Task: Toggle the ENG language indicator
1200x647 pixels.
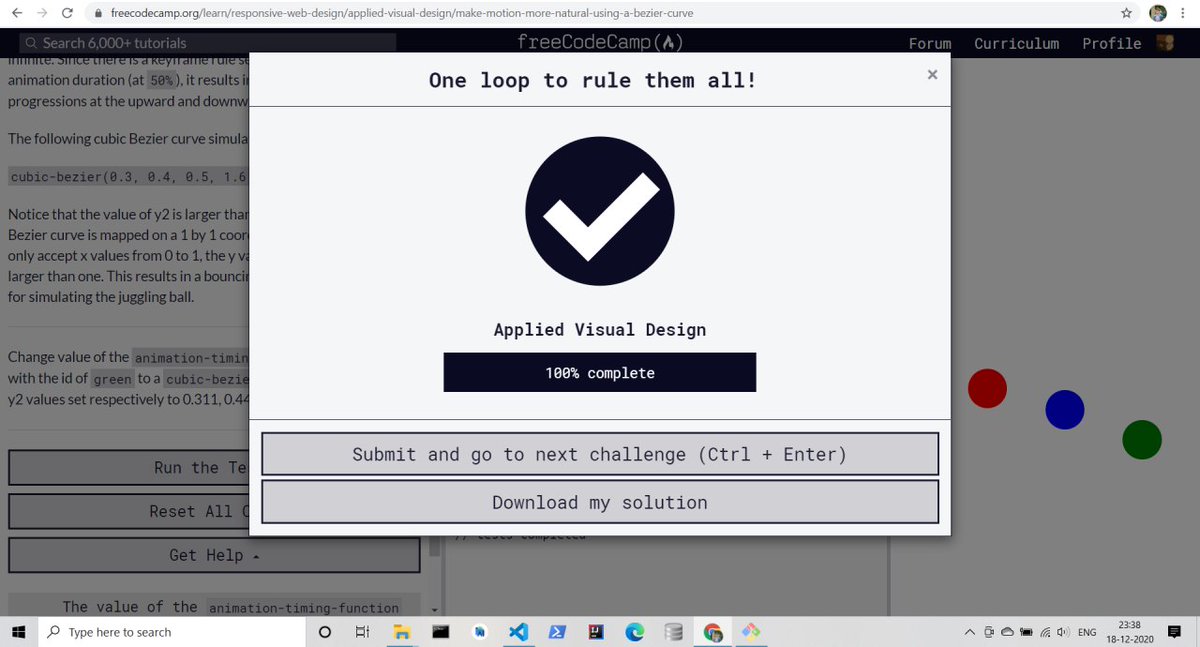Action: tap(1087, 632)
